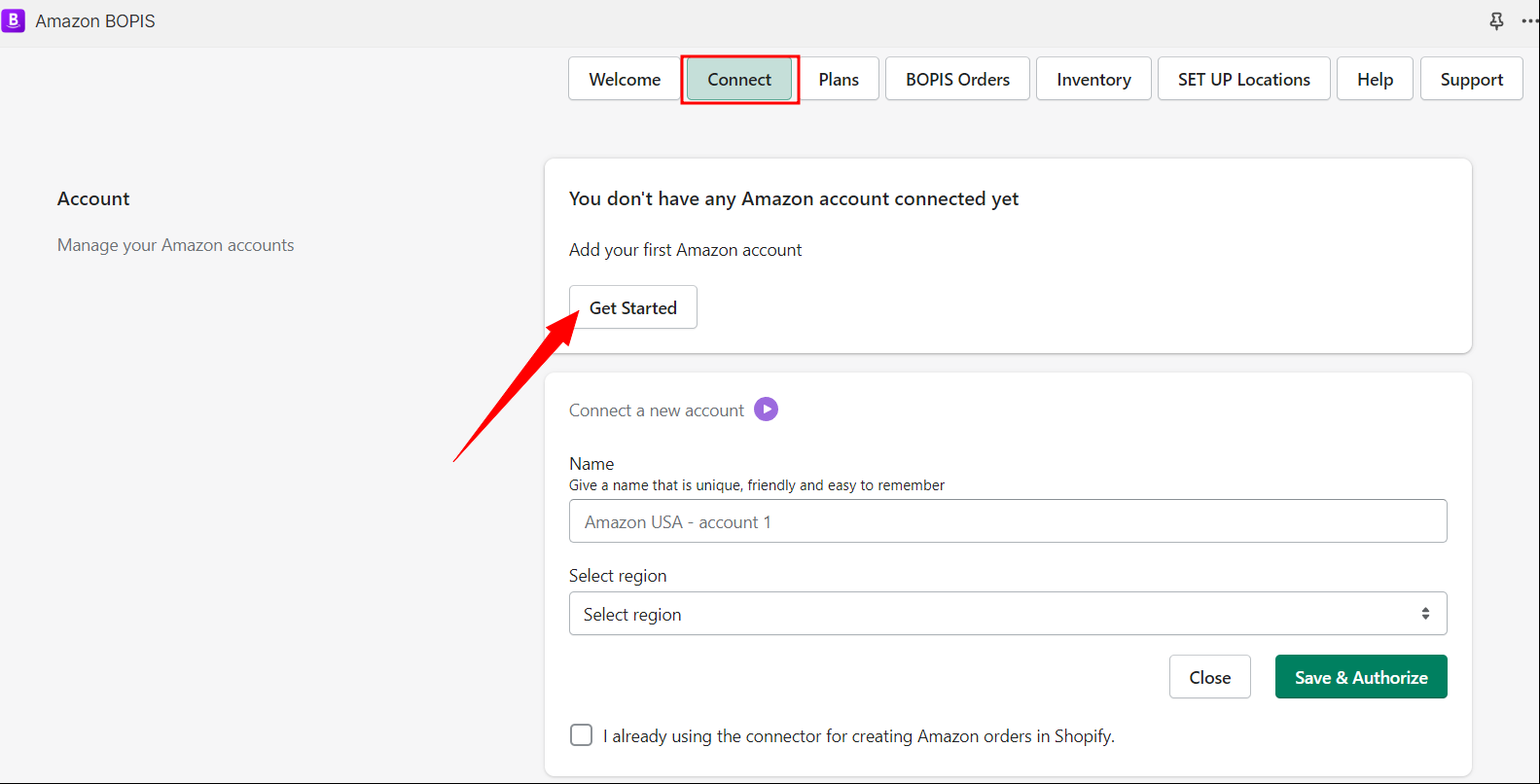The width and height of the screenshot is (1540, 784).
Task: Open the three-dots more options menu
Action: pyautogui.click(x=1530, y=20)
